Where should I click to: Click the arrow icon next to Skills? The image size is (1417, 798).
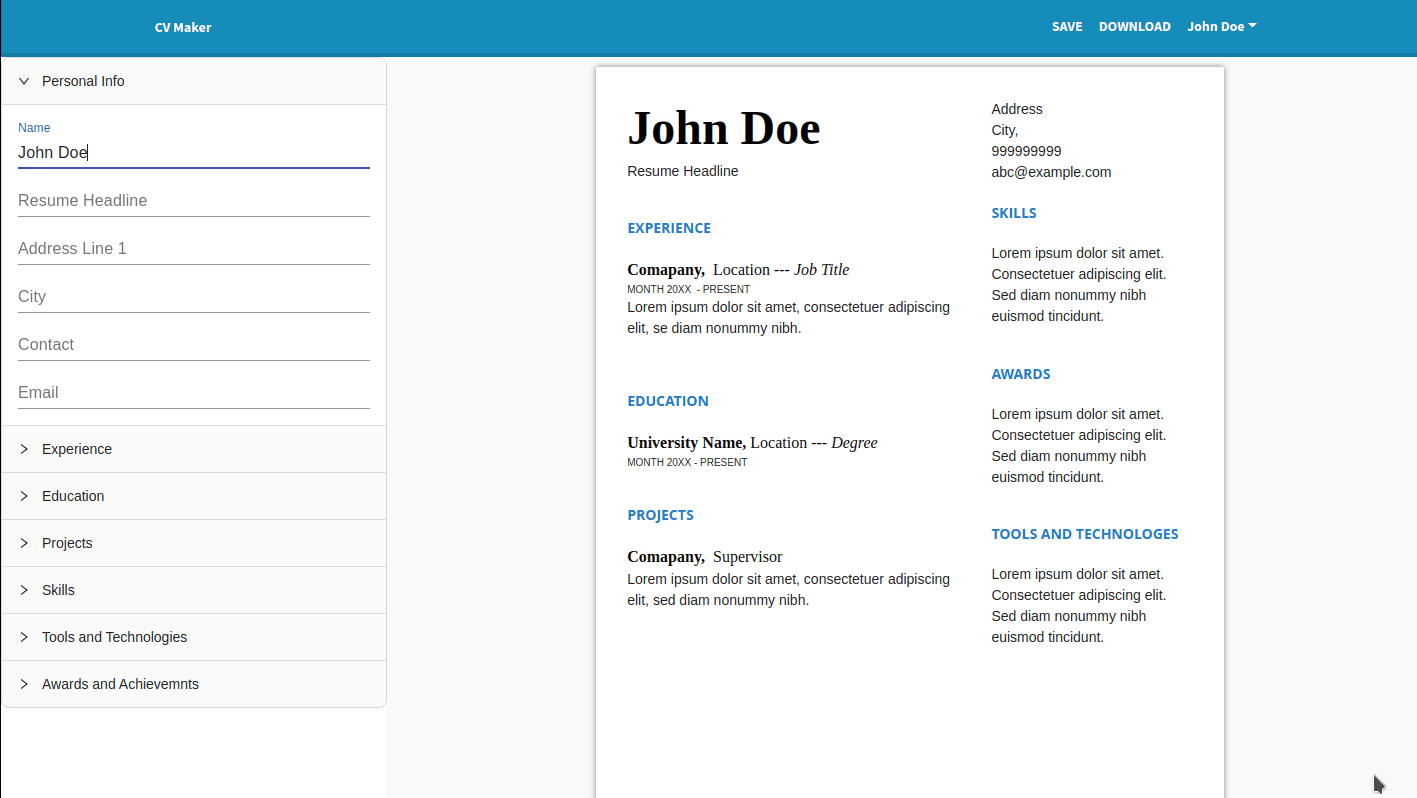(24, 590)
